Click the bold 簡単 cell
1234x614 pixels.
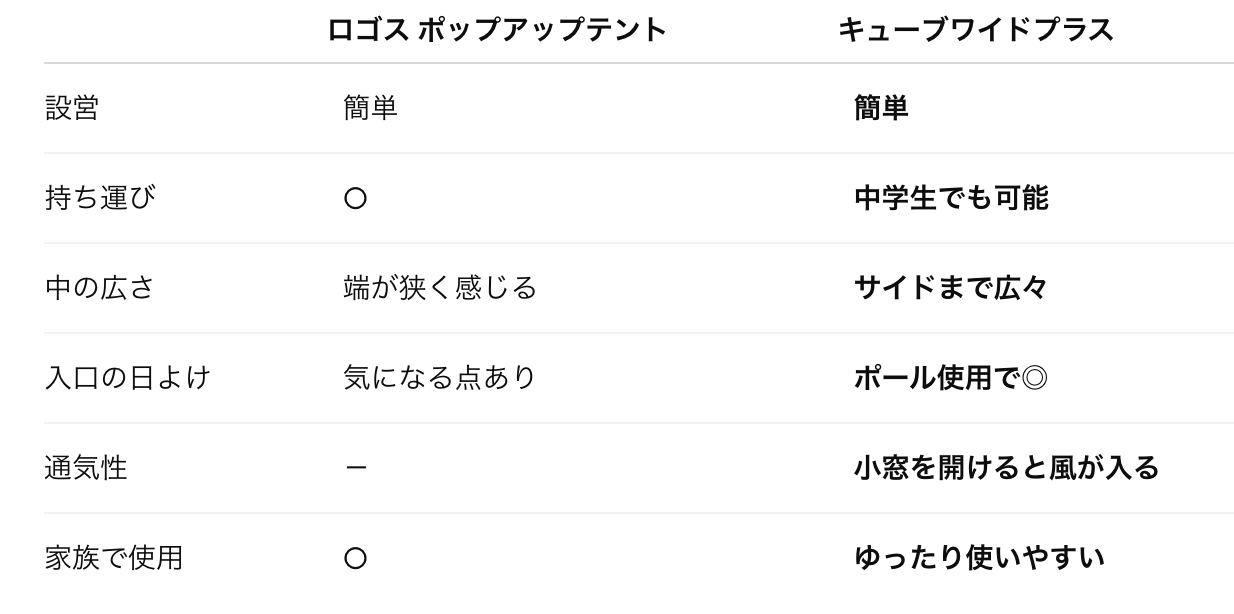881,108
